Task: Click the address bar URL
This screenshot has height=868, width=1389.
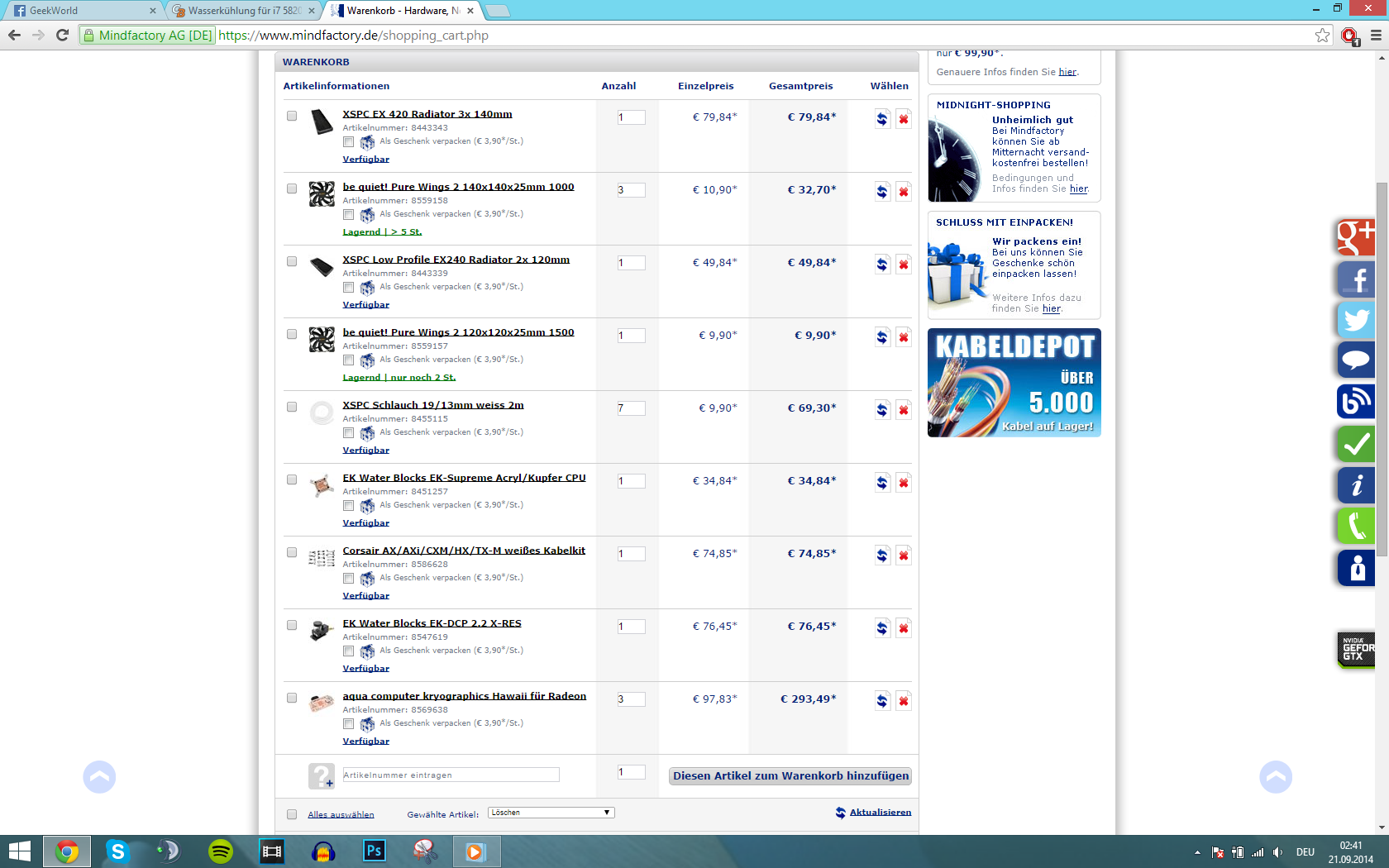Action: click(x=354, y=35)
